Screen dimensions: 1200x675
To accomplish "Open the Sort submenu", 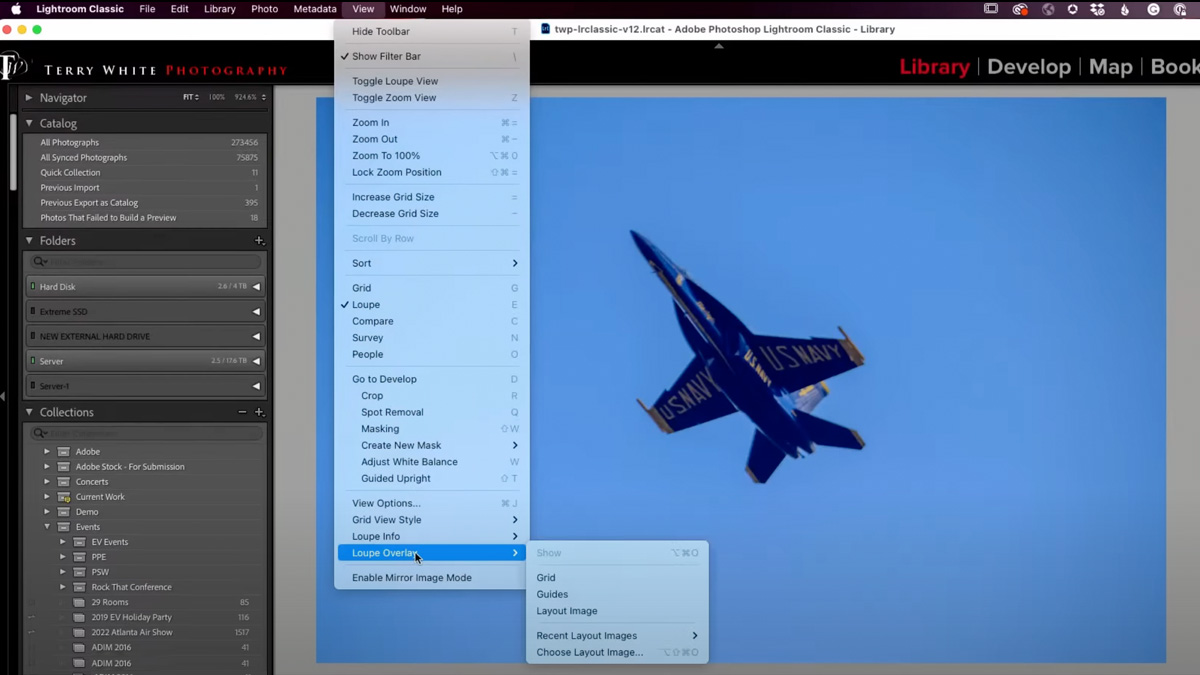I will [x=364, y=263].
